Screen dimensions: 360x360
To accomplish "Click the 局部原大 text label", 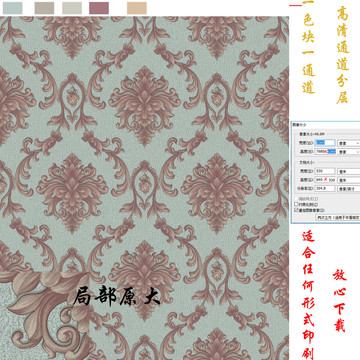I will tap(117, 296).
